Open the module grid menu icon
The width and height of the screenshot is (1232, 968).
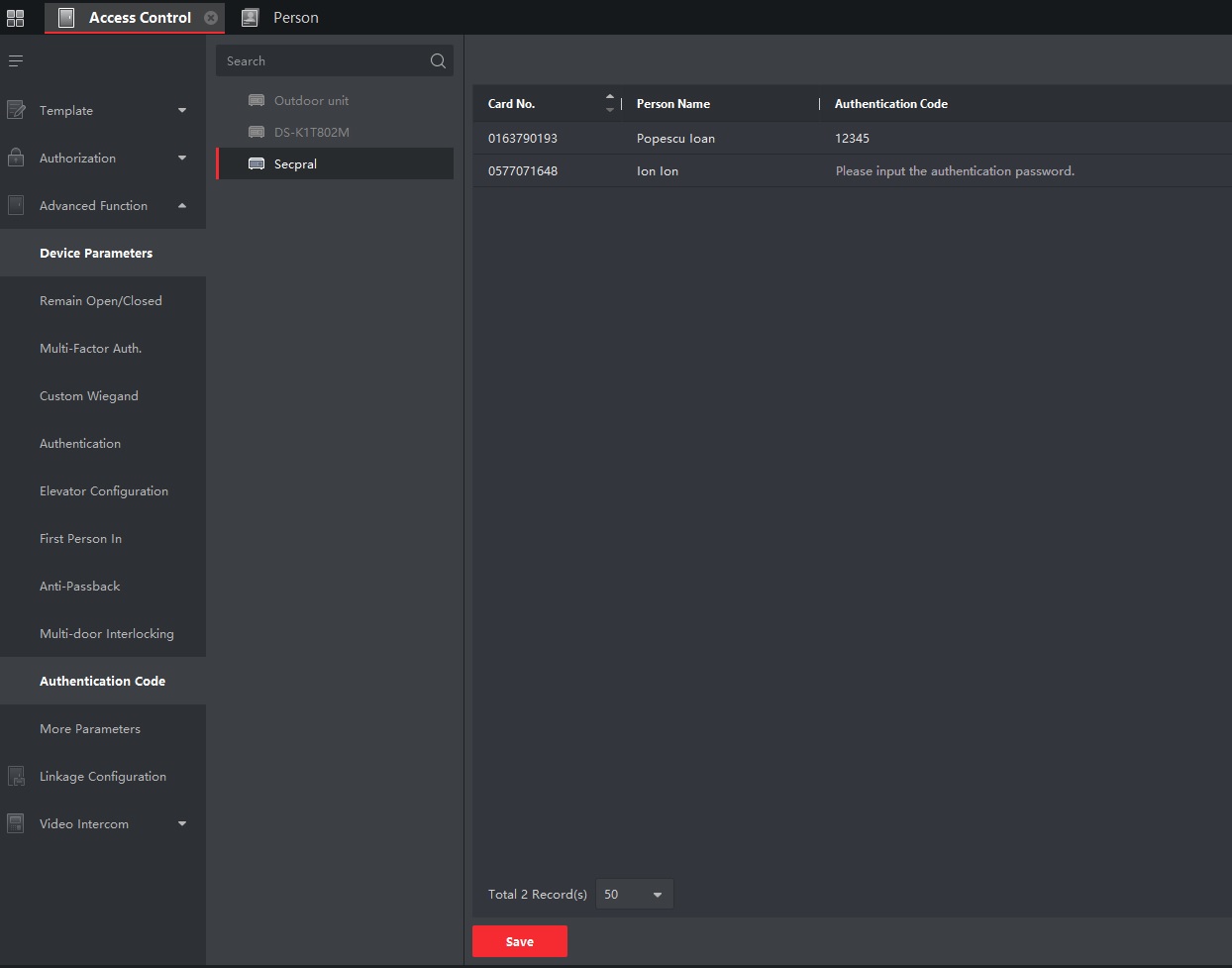click(x=15, y=18)
